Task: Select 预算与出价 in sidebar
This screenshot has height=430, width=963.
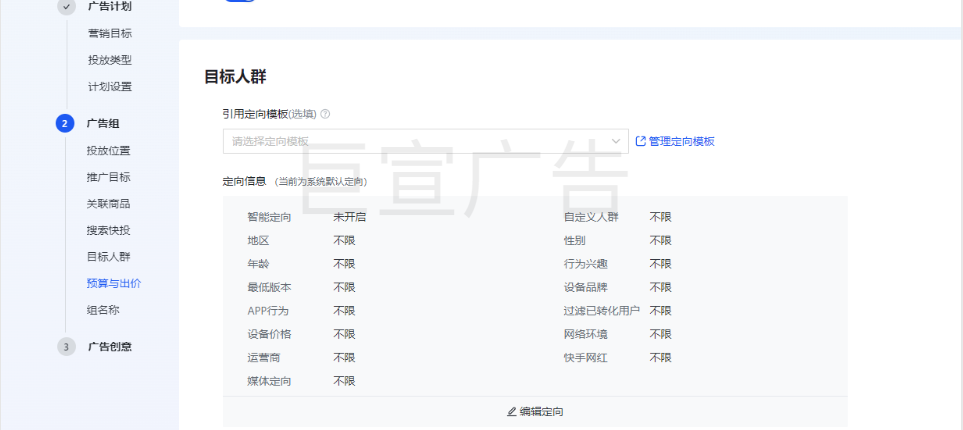Action: 114,283
